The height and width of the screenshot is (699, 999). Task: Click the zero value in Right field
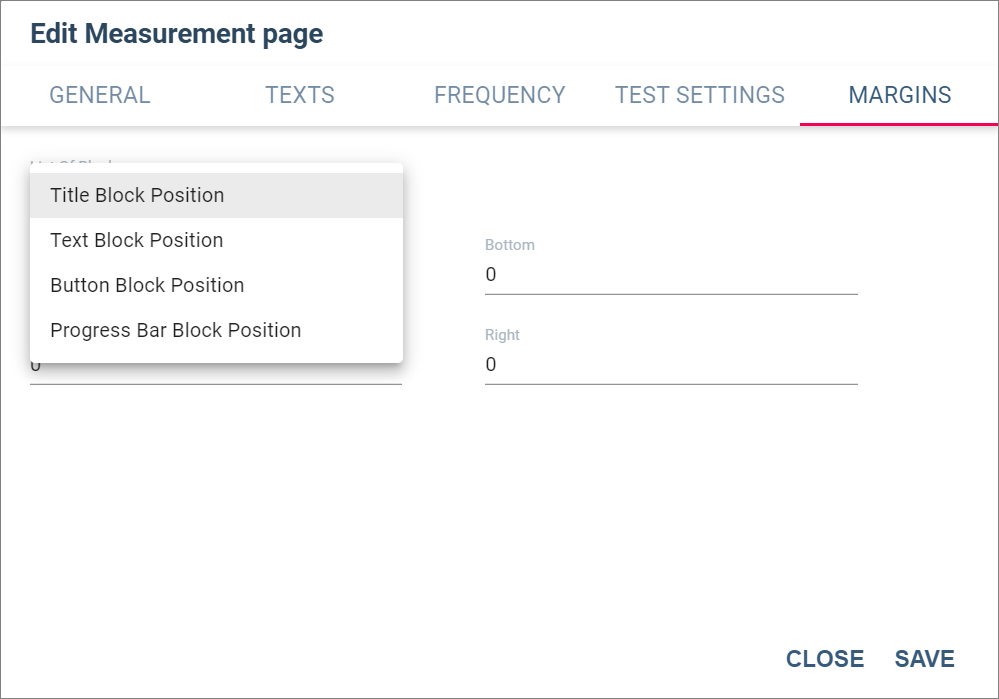coord(491,364)
